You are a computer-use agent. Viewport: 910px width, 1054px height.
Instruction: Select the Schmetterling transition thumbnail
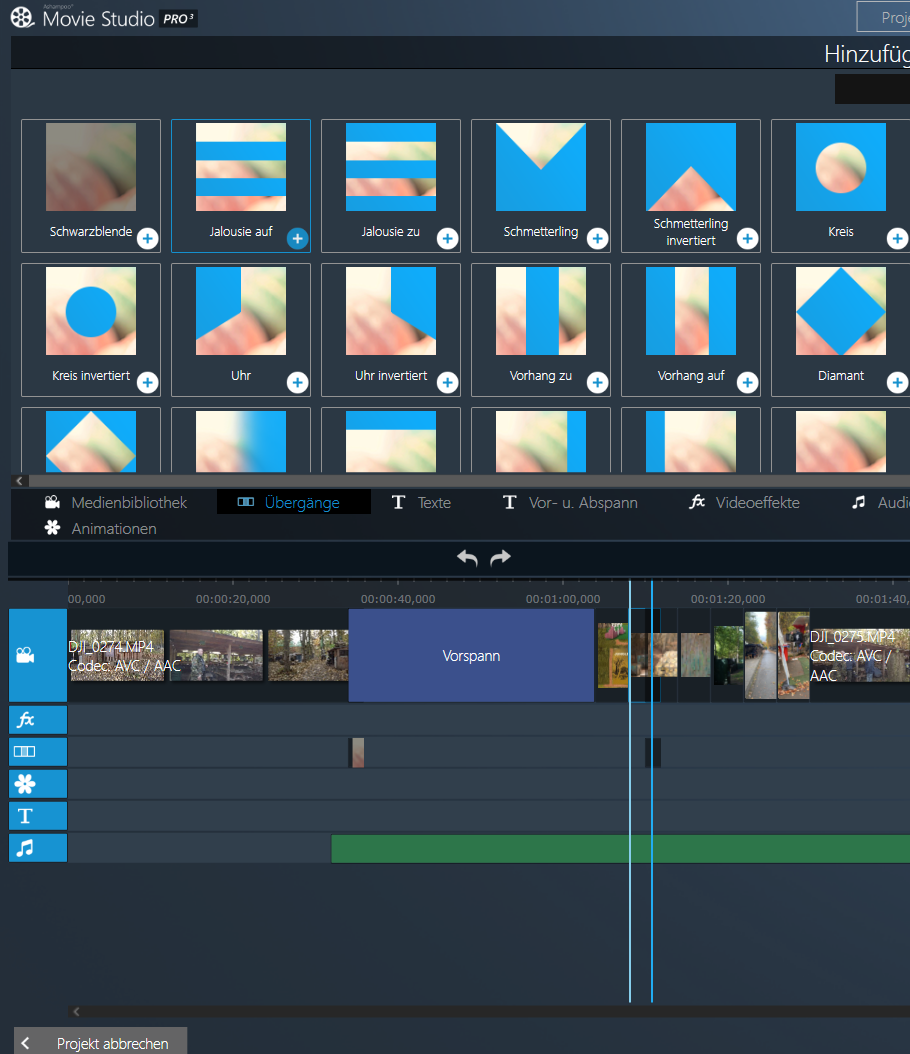pos(540,167)
